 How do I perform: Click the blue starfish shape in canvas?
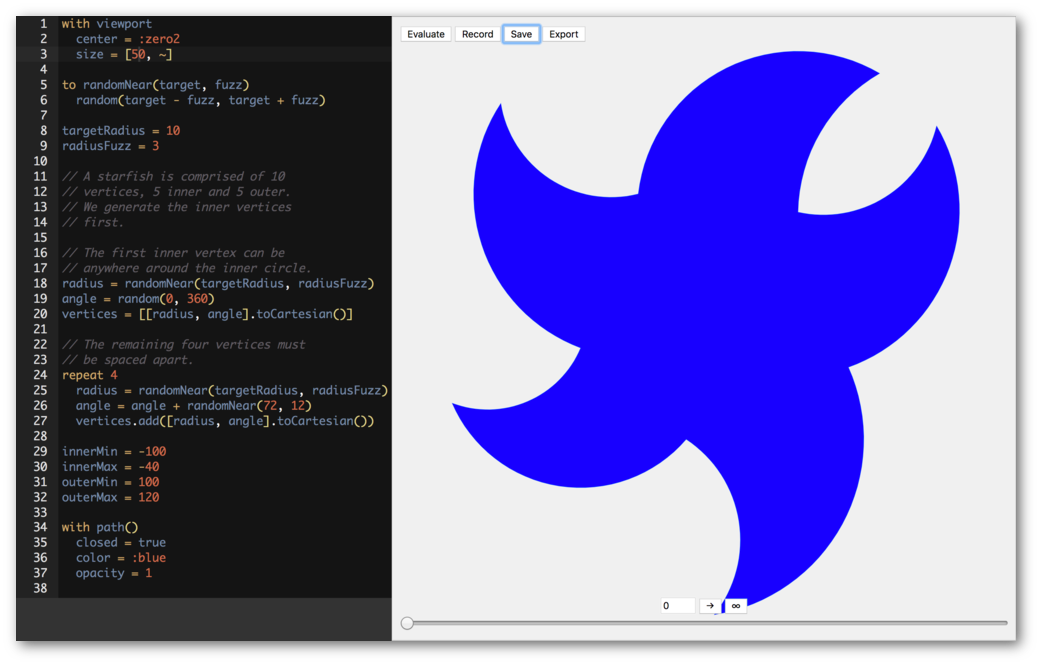tap(680, 300)
